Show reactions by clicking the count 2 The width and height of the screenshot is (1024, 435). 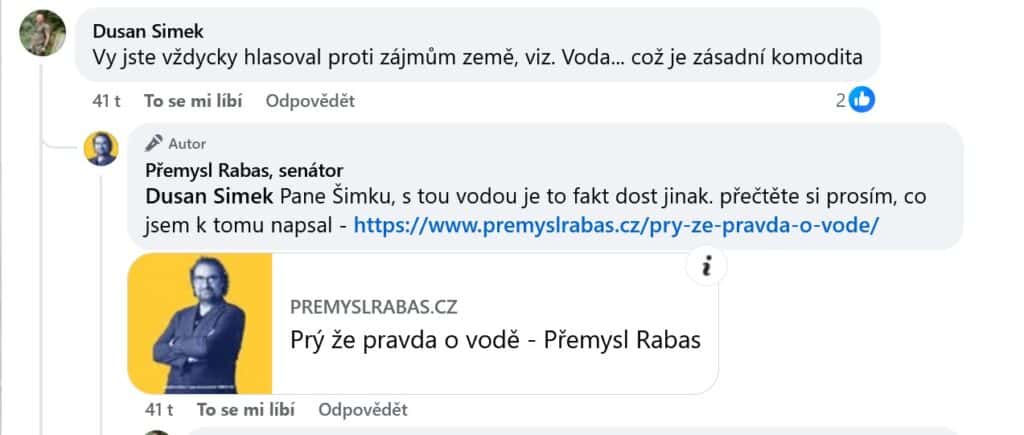tap(841, 99)
